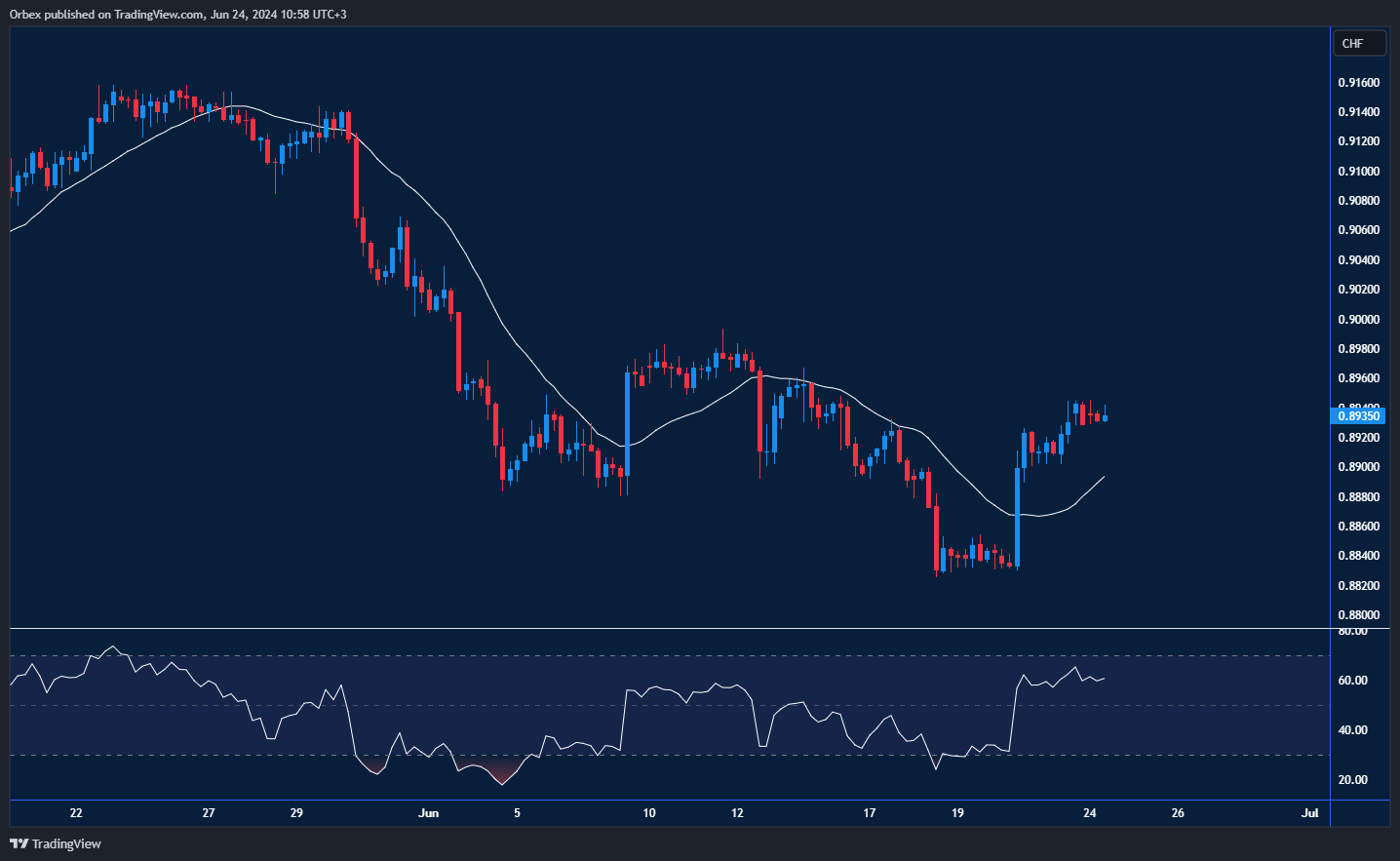Image resolution: width=1400 pixels, height=861 pixels.
Task: Select the 24 date label on time axis
Action: point(1089,812)
